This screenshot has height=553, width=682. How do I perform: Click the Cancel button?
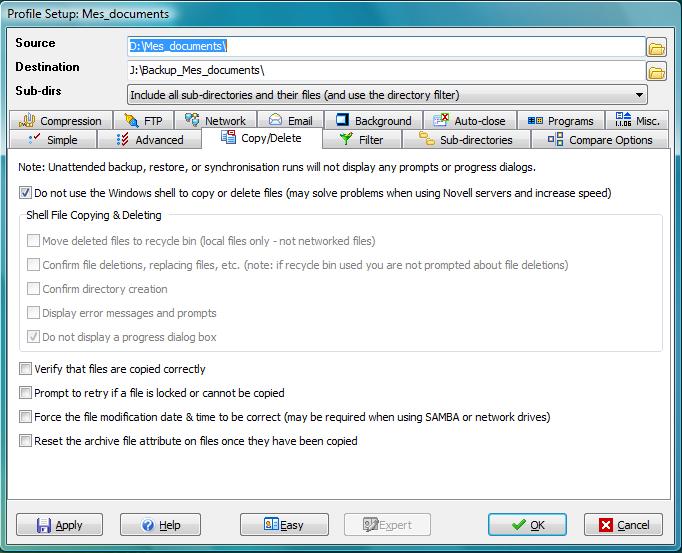(623, 525)
